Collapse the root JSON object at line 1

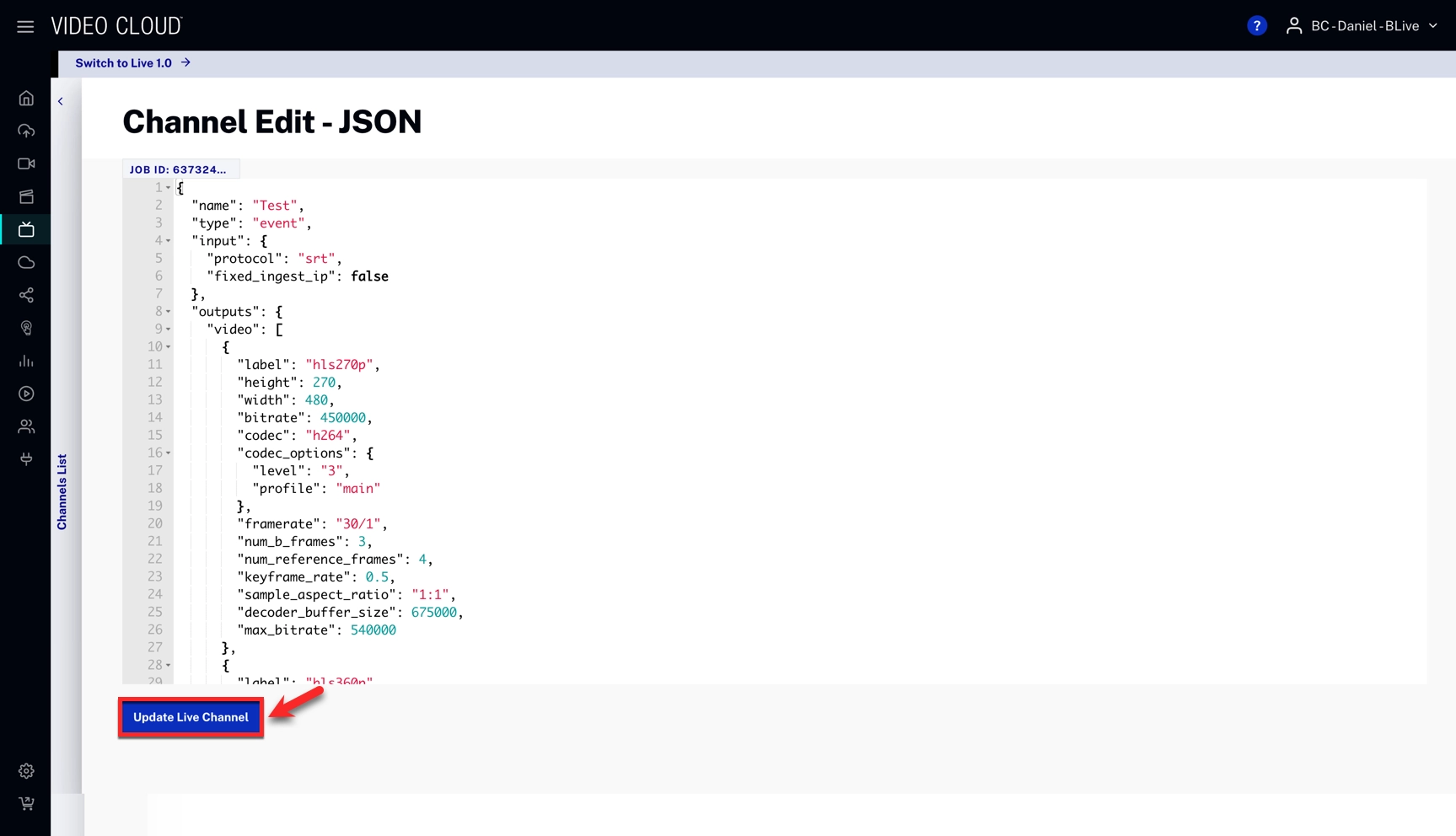click(169, 188)
